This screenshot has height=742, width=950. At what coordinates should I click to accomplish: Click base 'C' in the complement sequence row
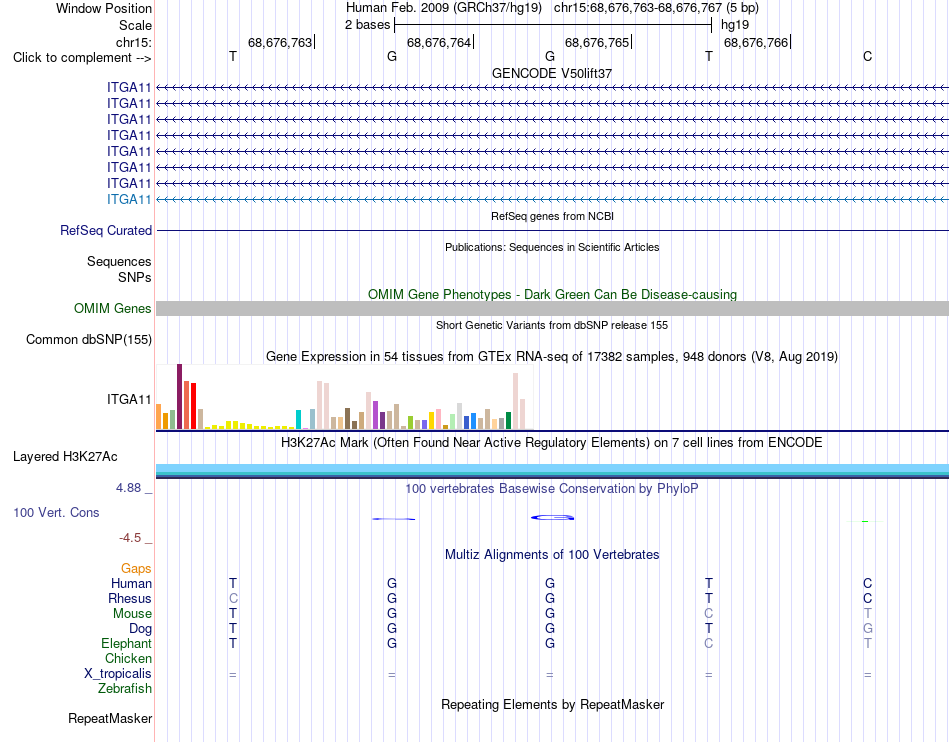(x=868, y=56)
